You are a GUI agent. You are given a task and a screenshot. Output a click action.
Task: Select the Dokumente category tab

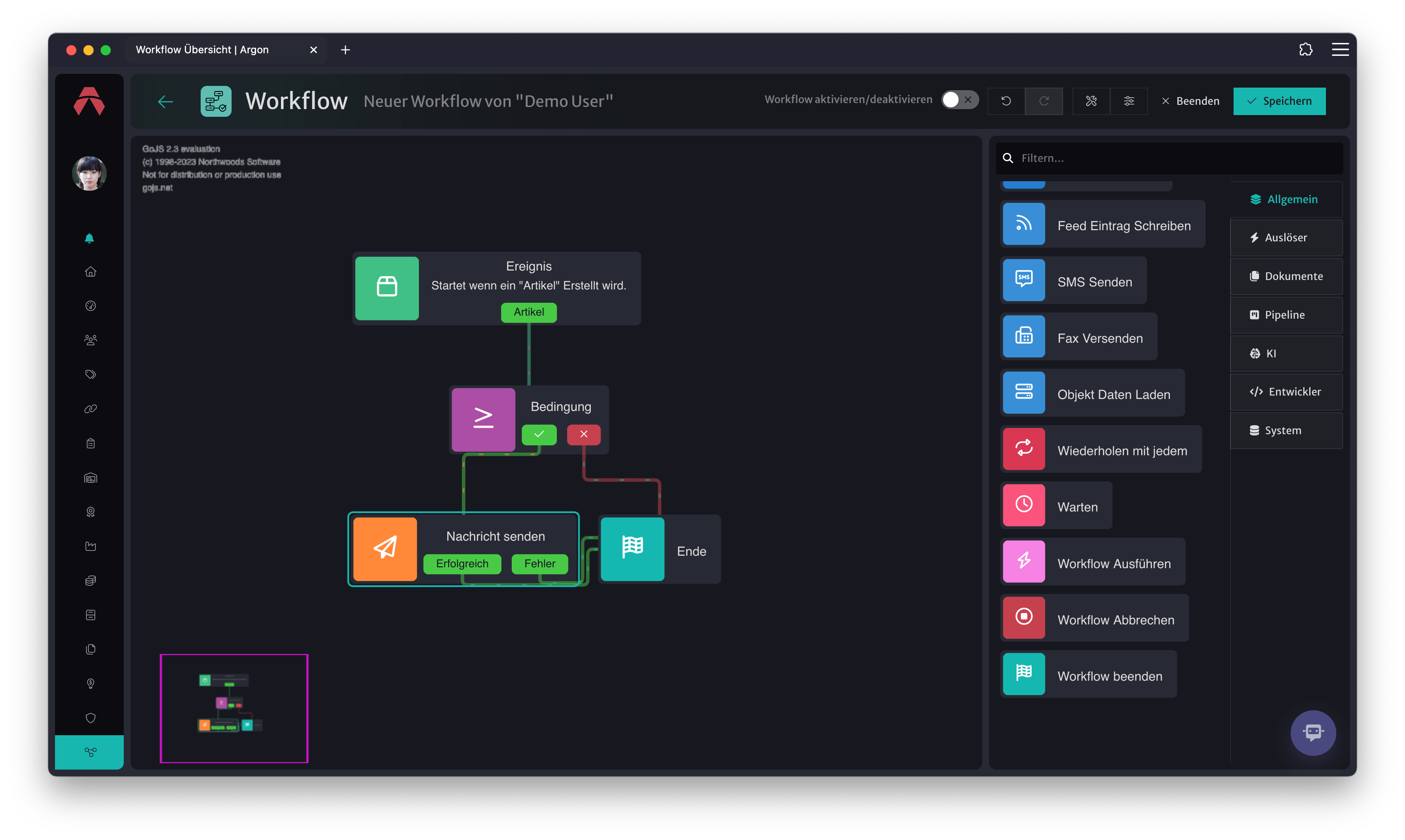(x=1286, y=276)
